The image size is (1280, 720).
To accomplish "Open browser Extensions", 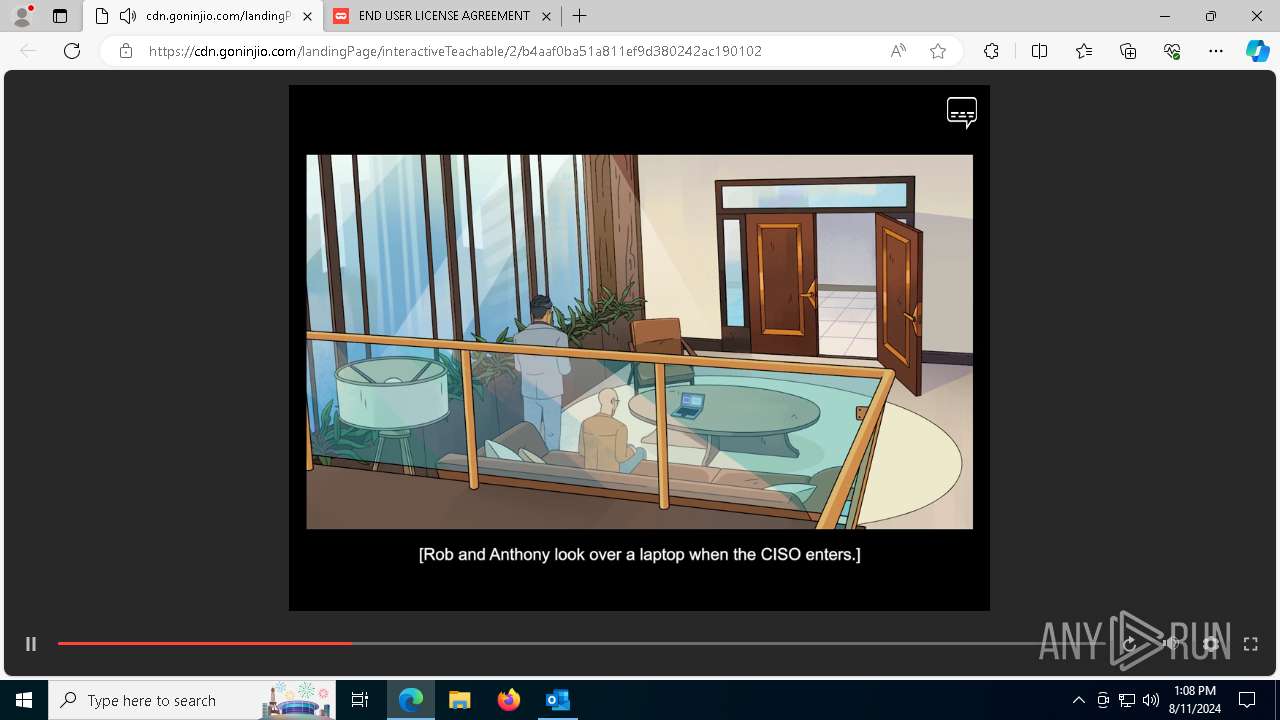I will coord(991,51).
